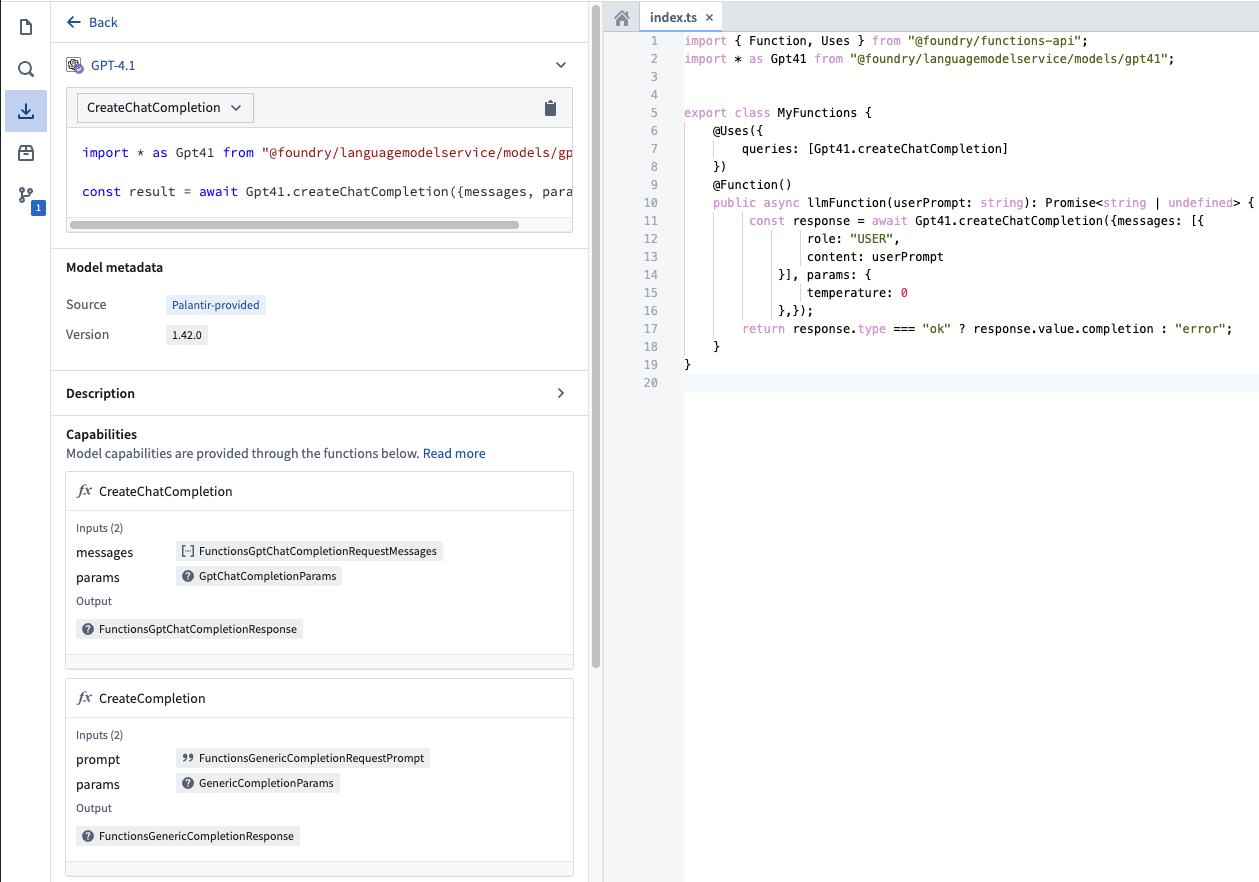The image size is (1259, 882).
Task: Click the FunctionsGenericCompletionResponse output chip
Action: (x=188, y=836)
